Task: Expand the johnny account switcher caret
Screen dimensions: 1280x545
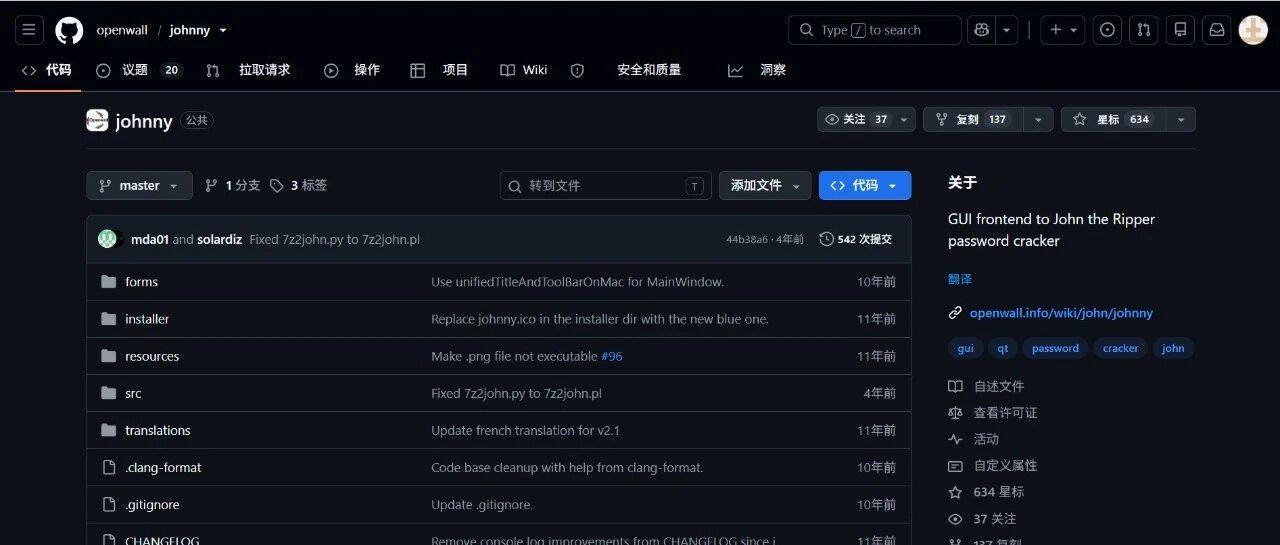Action: tap(223, 30)
